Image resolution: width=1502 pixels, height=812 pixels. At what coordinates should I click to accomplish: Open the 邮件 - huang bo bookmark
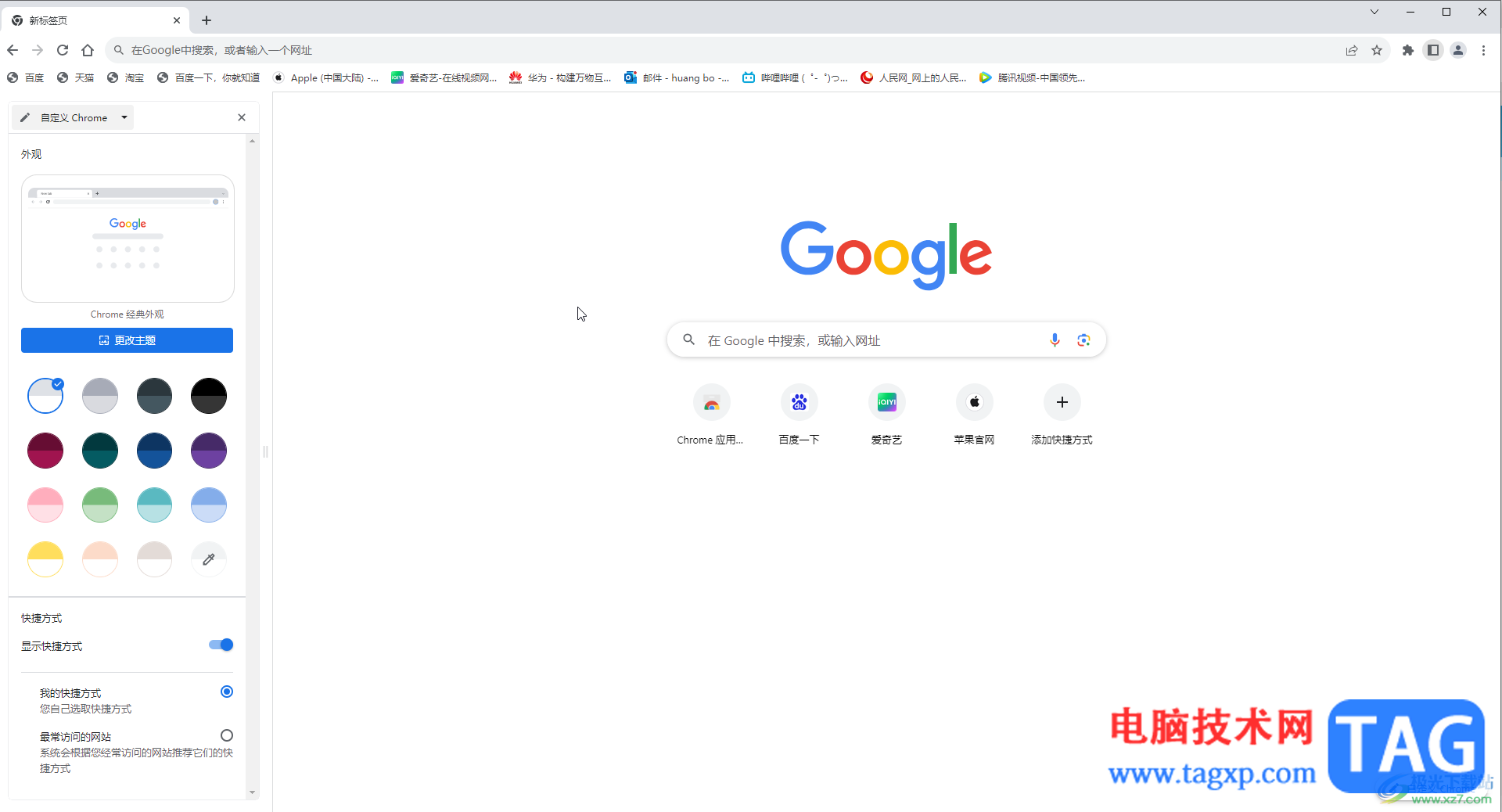677,77
